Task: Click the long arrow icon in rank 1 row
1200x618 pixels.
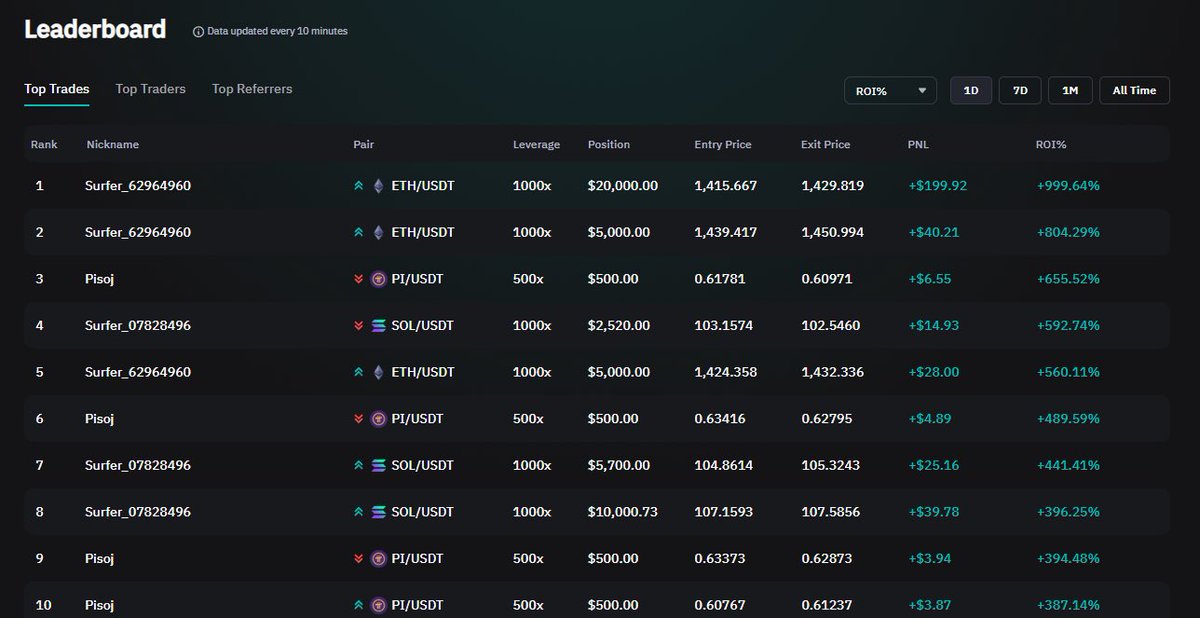Action: coord(359,186)
